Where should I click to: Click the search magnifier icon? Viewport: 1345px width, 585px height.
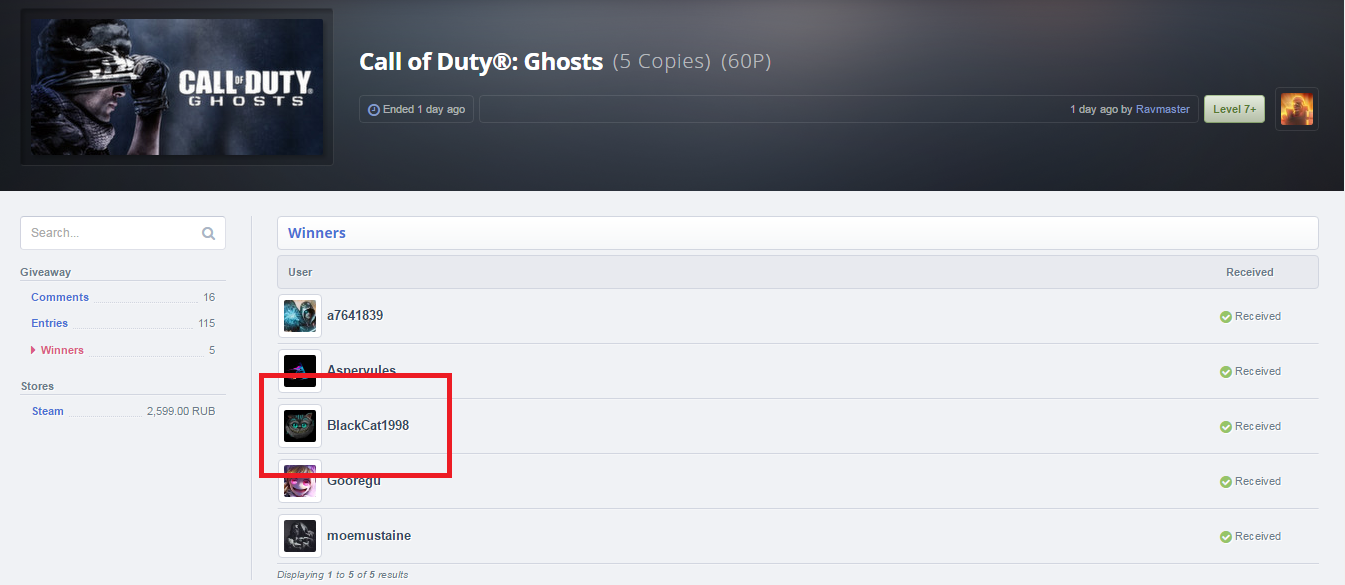[x=208, y=233]
